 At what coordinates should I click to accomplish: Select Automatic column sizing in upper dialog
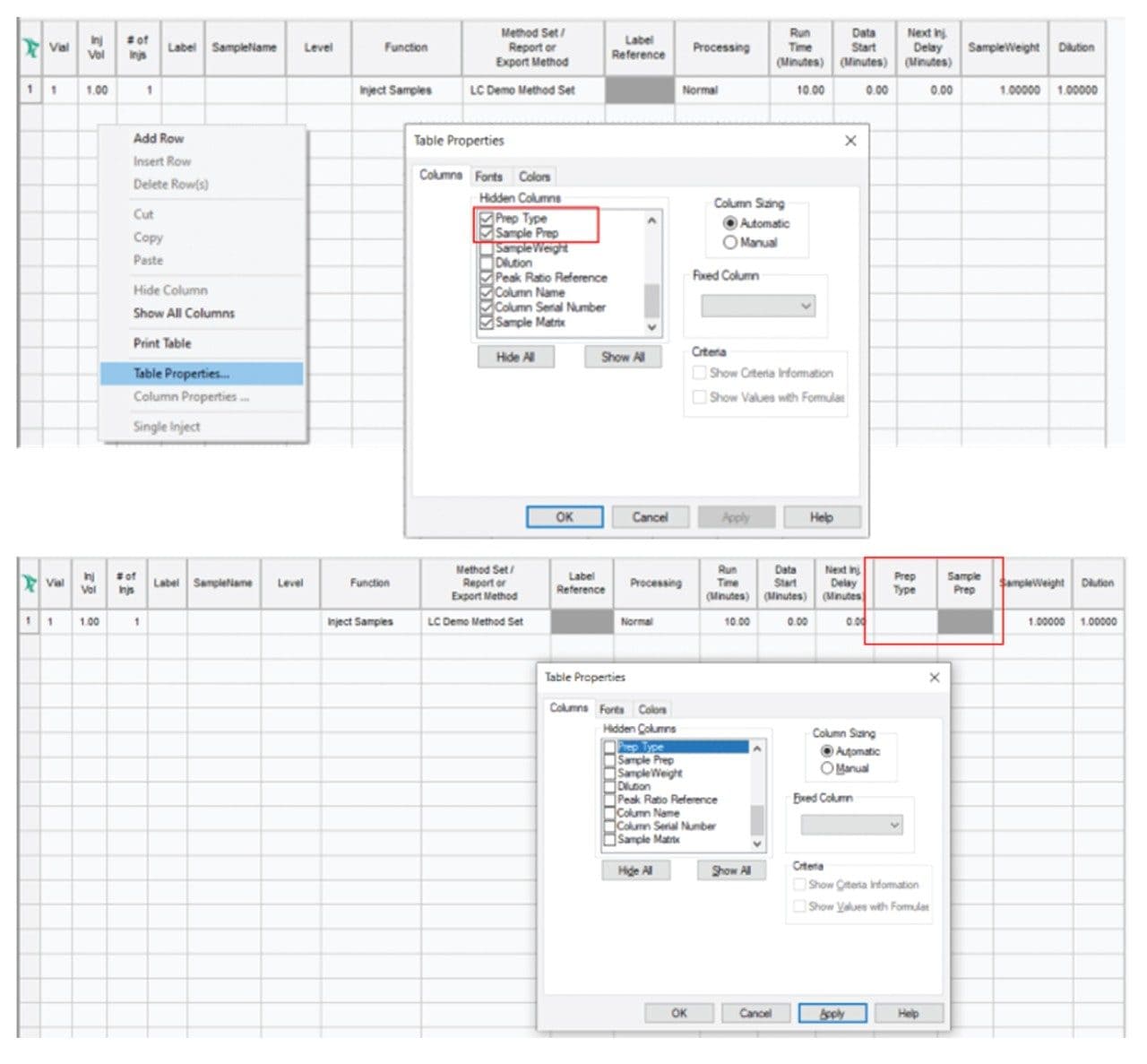tap(729, 223)
